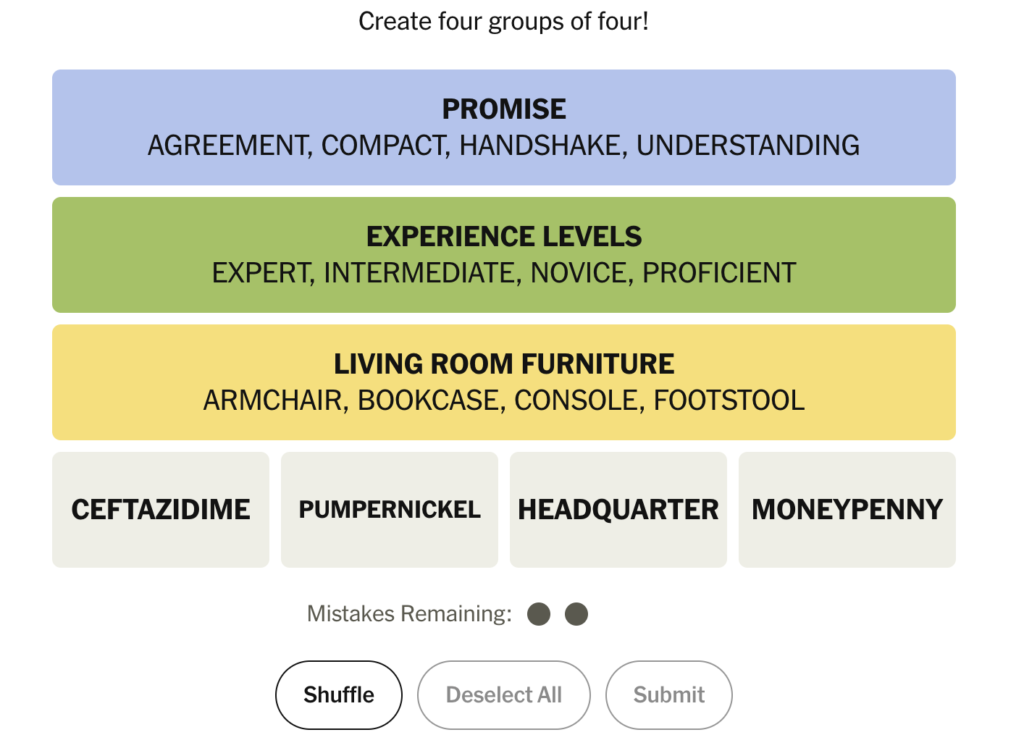
Task: Click the blue solved group's word list
Action: click(504, 145)
